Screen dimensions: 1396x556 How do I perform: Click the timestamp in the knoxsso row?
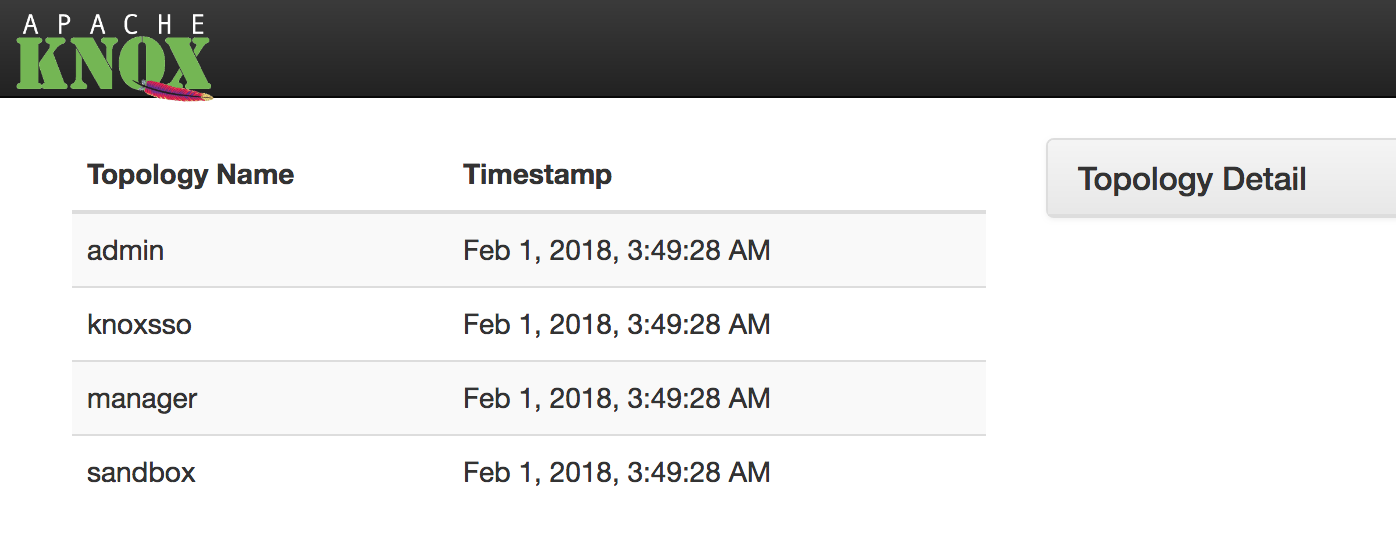(616, 324)
